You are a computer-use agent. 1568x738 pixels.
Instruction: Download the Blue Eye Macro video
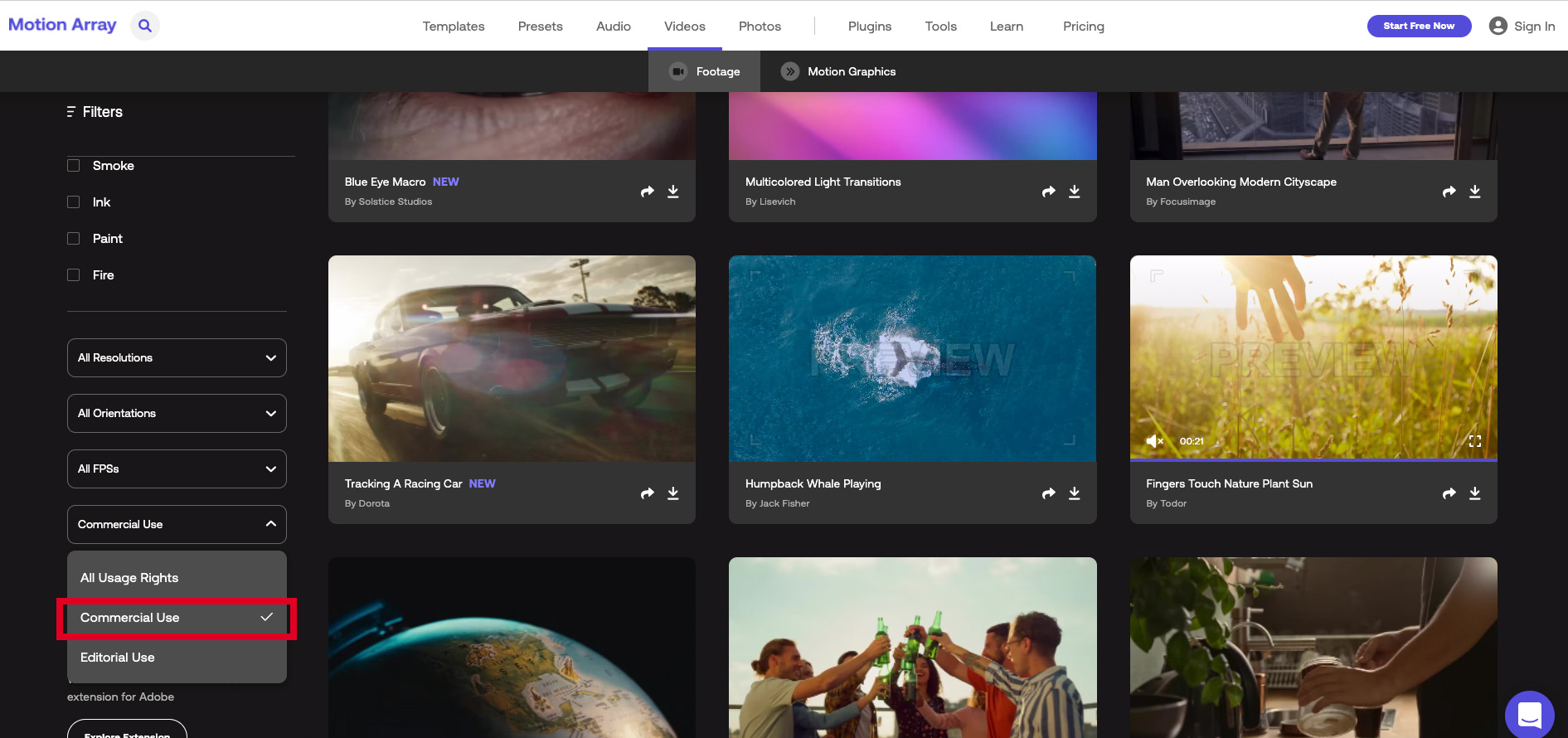(673, 192)
